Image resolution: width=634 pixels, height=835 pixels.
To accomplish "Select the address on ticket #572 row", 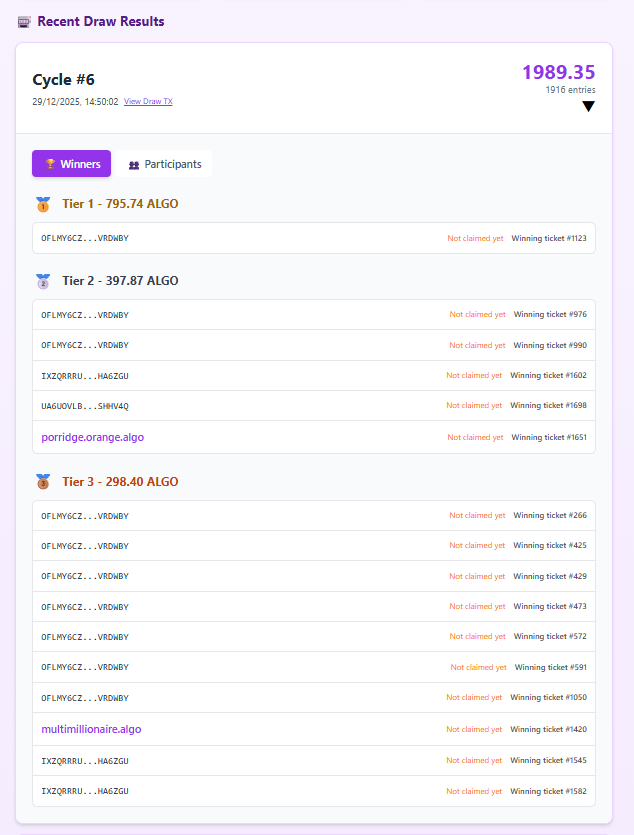I will tap(85, 637).
